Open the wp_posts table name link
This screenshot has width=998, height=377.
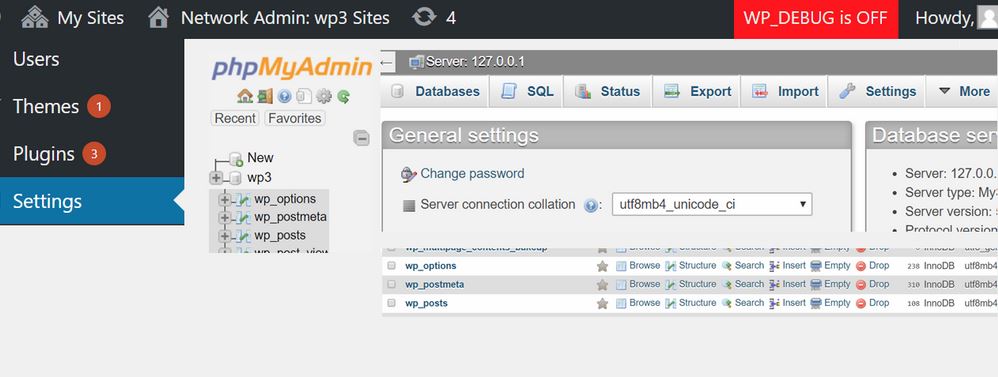click(426, 303)
